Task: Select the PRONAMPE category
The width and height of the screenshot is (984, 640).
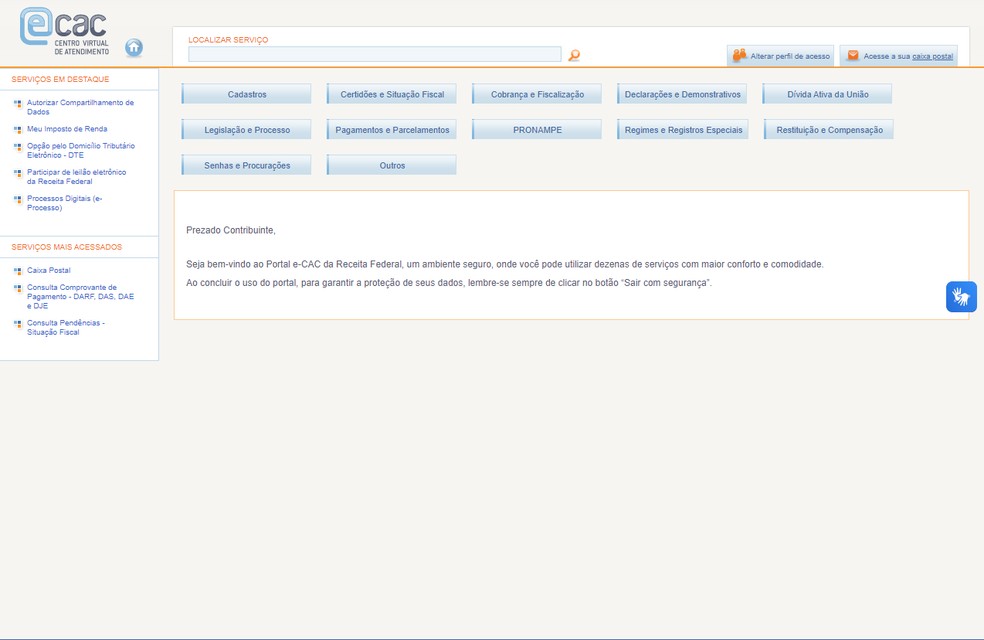Action: 537,130
